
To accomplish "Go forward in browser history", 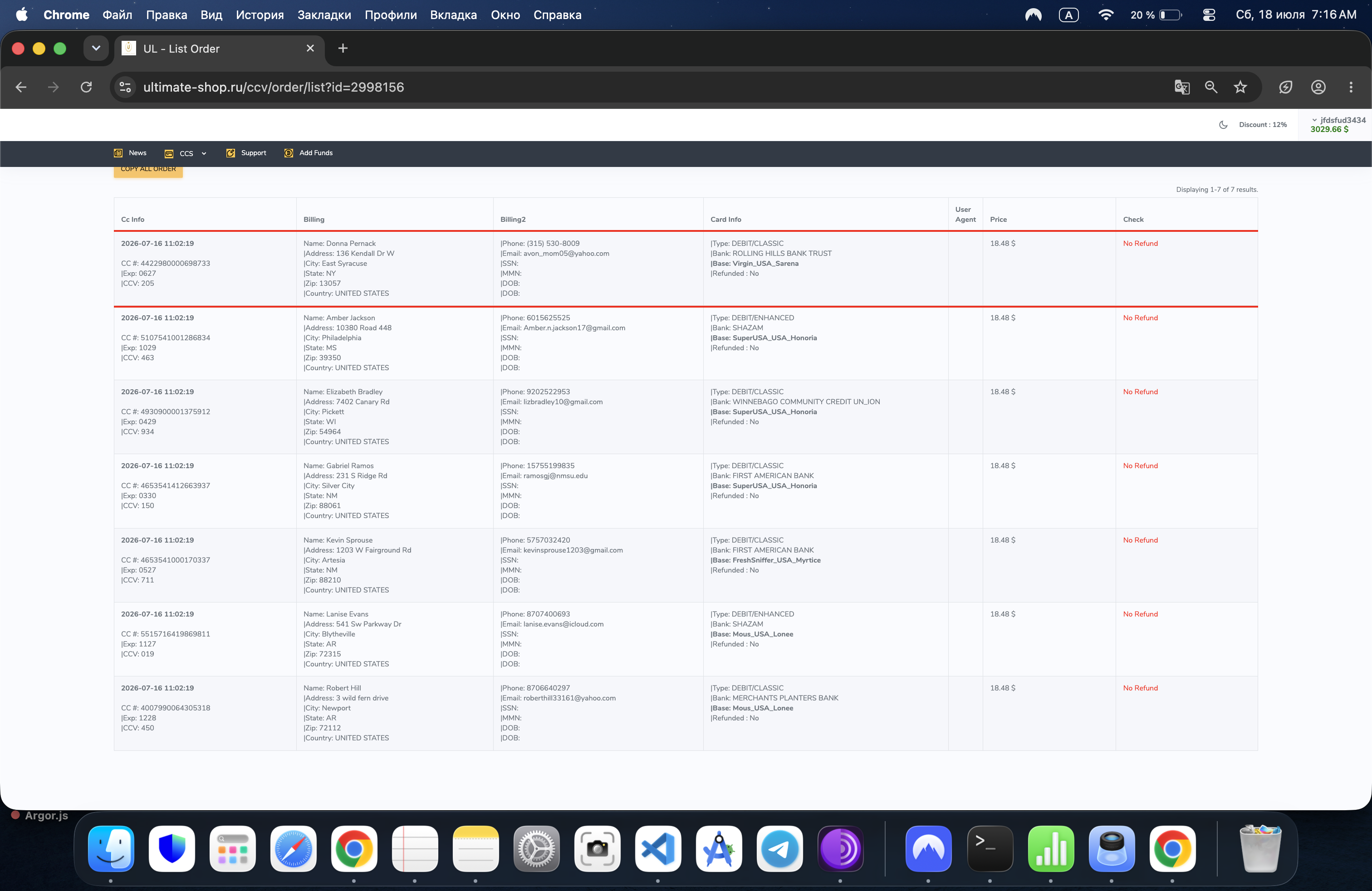I will (x=53, y=87).
